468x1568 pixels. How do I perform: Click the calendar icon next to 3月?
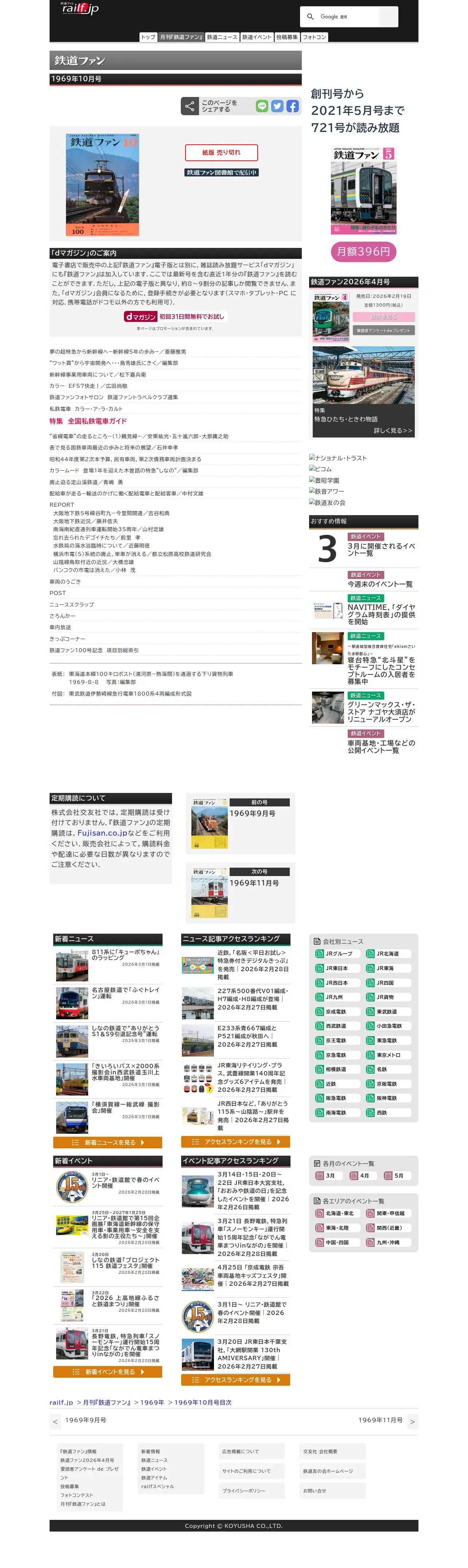(x=320, y=1176)
